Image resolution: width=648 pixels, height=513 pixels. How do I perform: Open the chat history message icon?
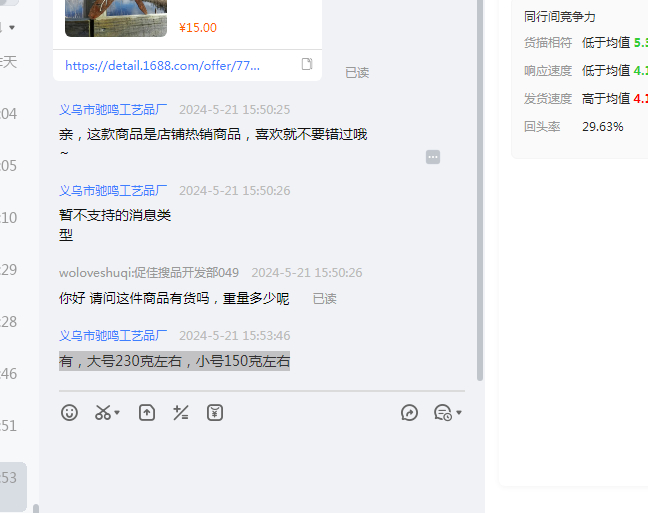442,412
